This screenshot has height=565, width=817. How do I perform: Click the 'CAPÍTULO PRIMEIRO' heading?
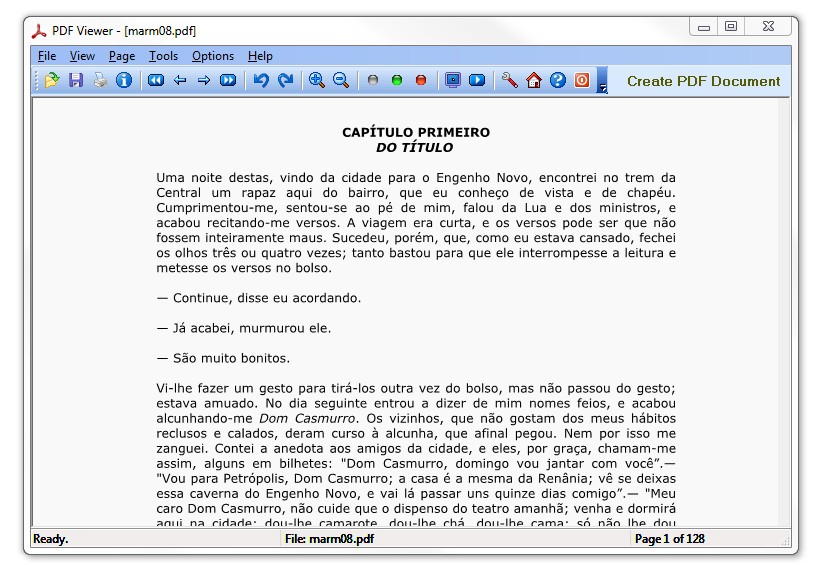click(416, 132)
